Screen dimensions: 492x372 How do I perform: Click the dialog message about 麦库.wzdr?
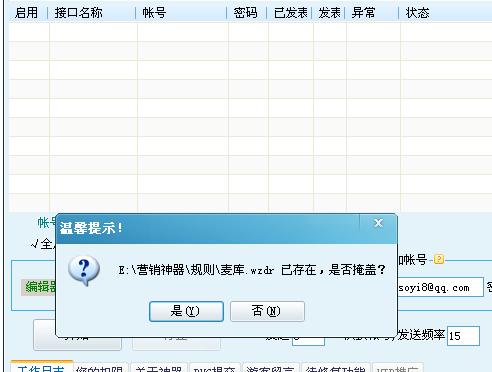tap(252, 270)
